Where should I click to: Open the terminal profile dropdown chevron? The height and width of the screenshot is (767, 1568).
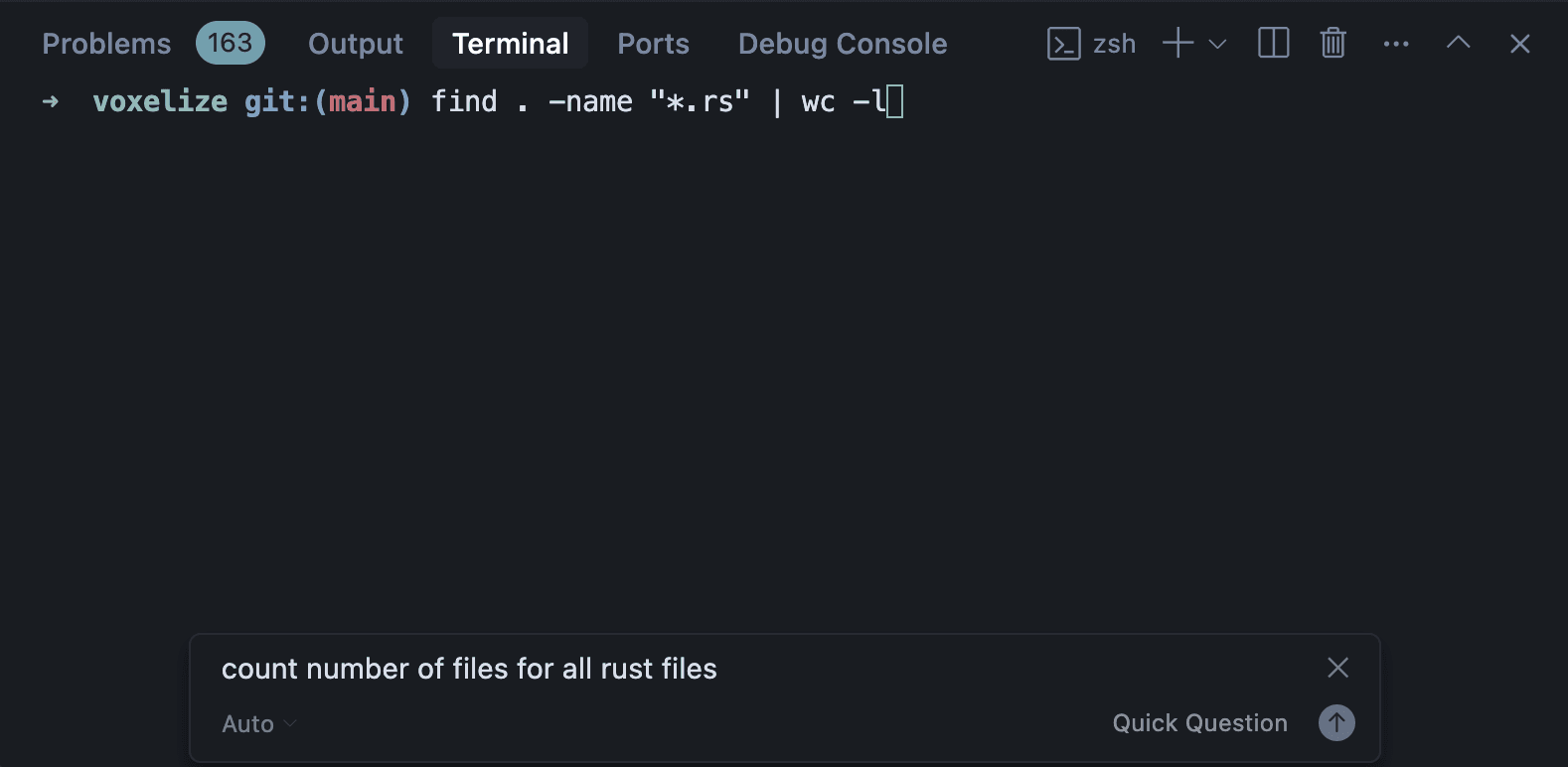pos(1216,45)
